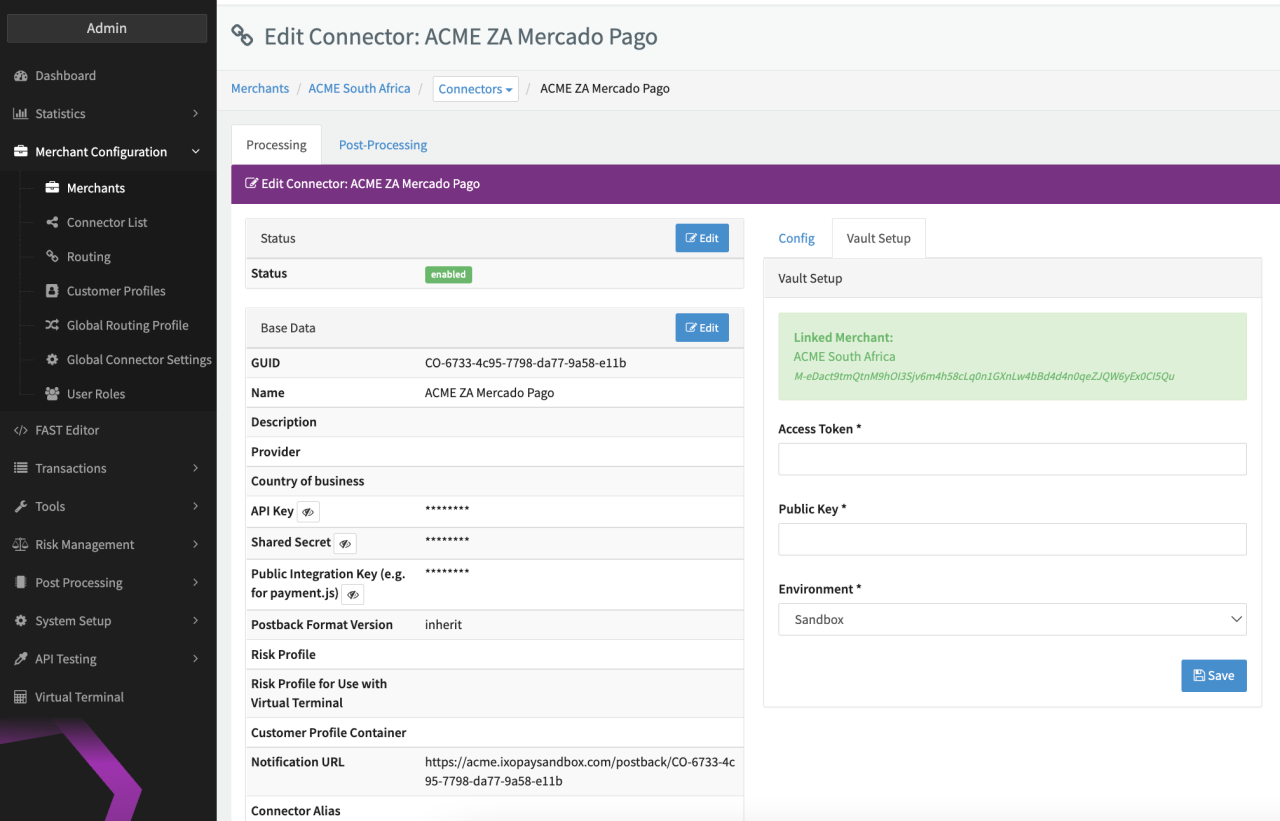The image size is (1280, 821).
Task: Click the Dashboard icon in sidebar
Action: pos(20,76)
